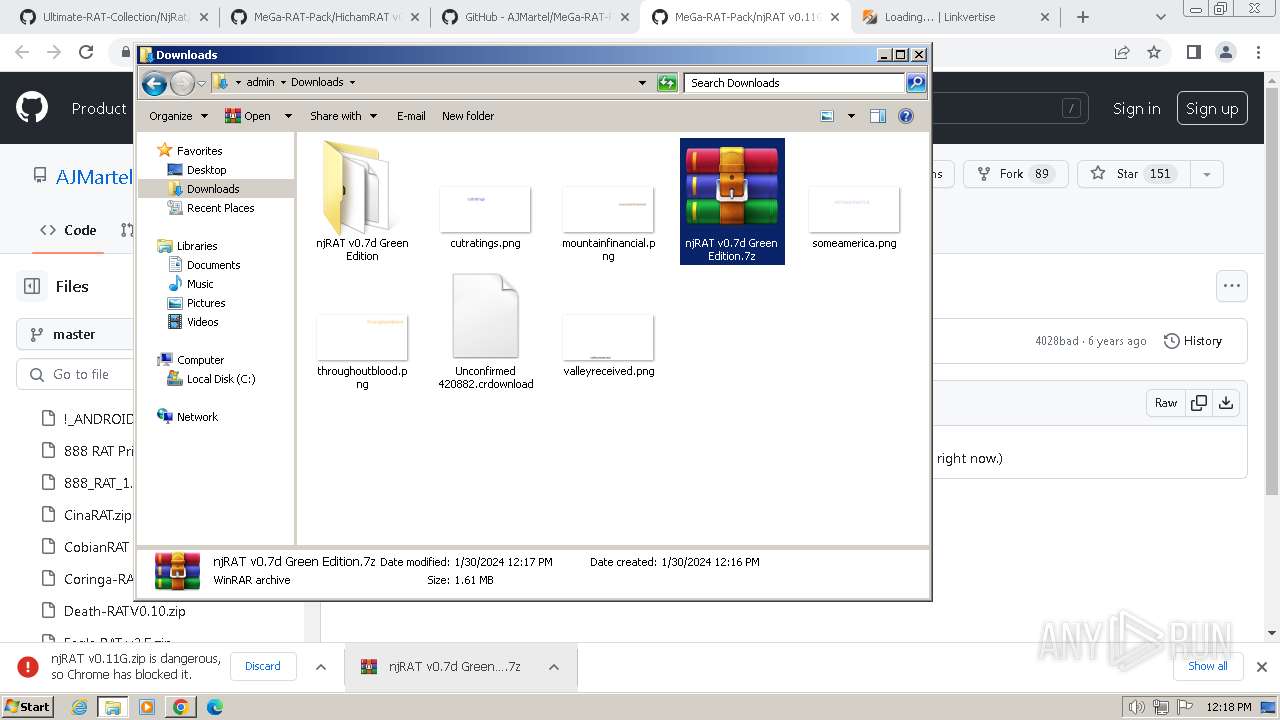The height and width of the screenshot is (720, 1280).
Task: Click Explorer's Back navigation arrow
Action: [154, 83]
